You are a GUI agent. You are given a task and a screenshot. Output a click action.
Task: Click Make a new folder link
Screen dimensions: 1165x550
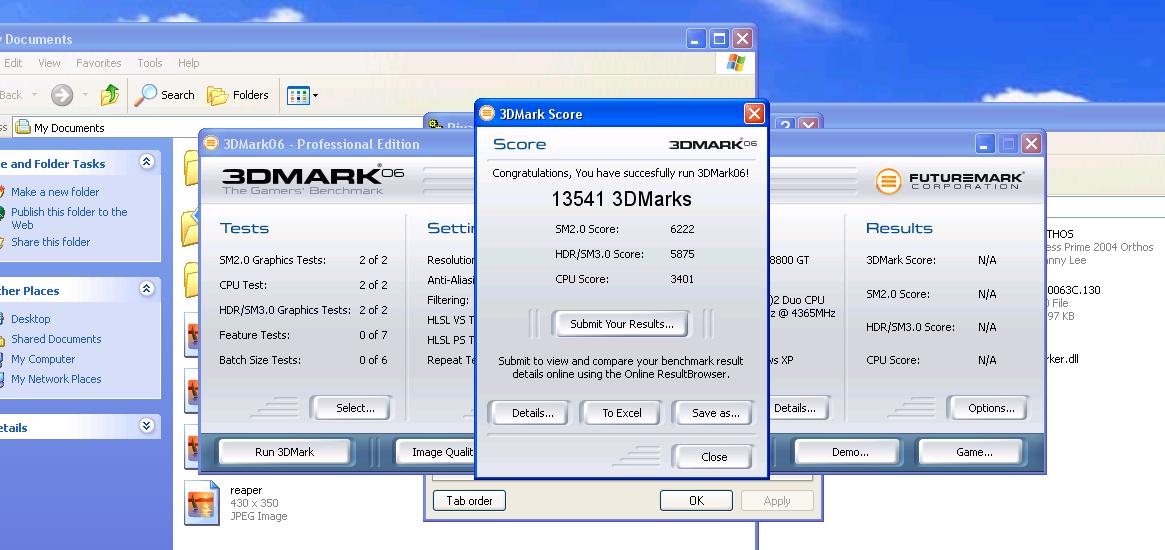(x=55, y=192)
